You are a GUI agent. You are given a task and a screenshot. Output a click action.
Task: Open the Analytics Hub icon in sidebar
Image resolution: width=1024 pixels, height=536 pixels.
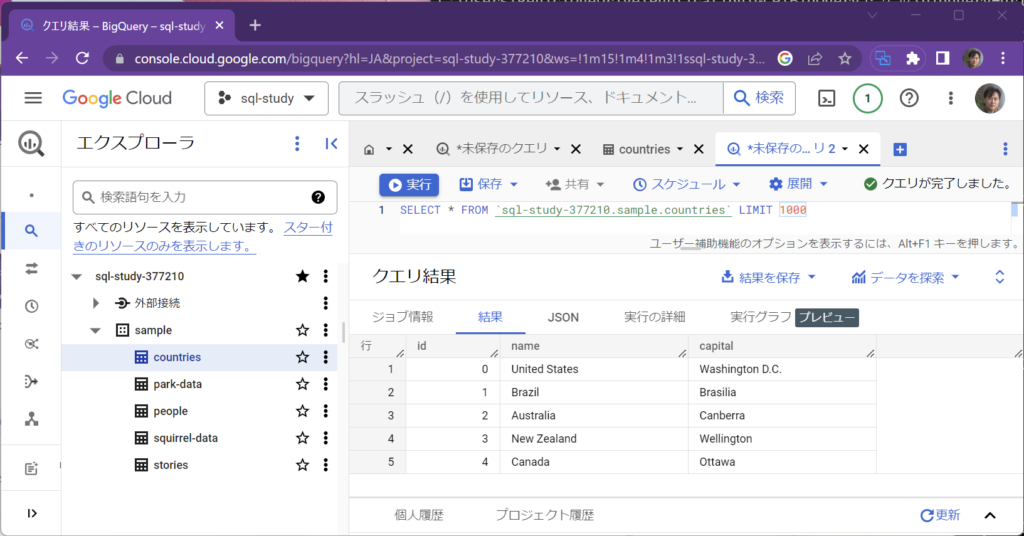(31, 344)
